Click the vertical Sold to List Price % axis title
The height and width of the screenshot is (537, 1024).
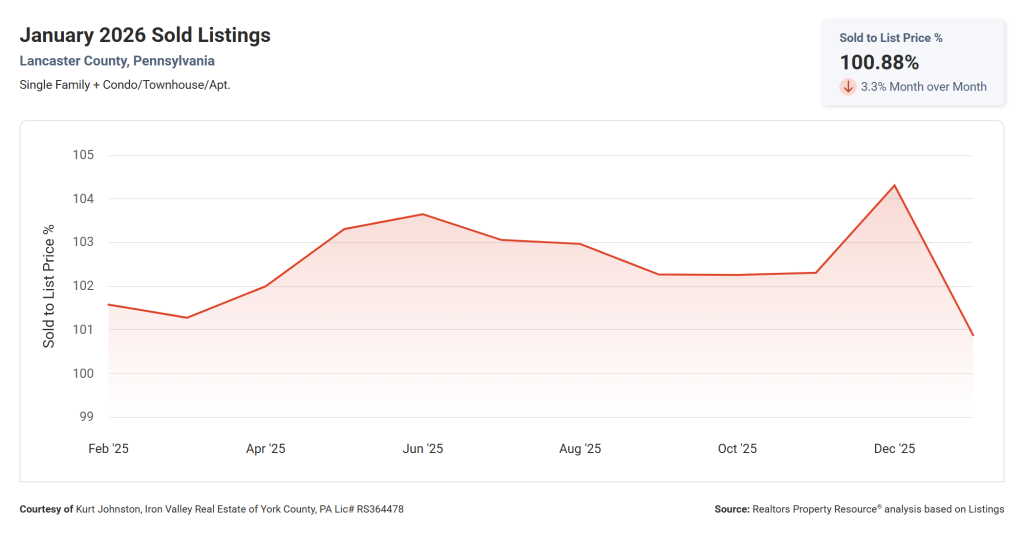49,286
